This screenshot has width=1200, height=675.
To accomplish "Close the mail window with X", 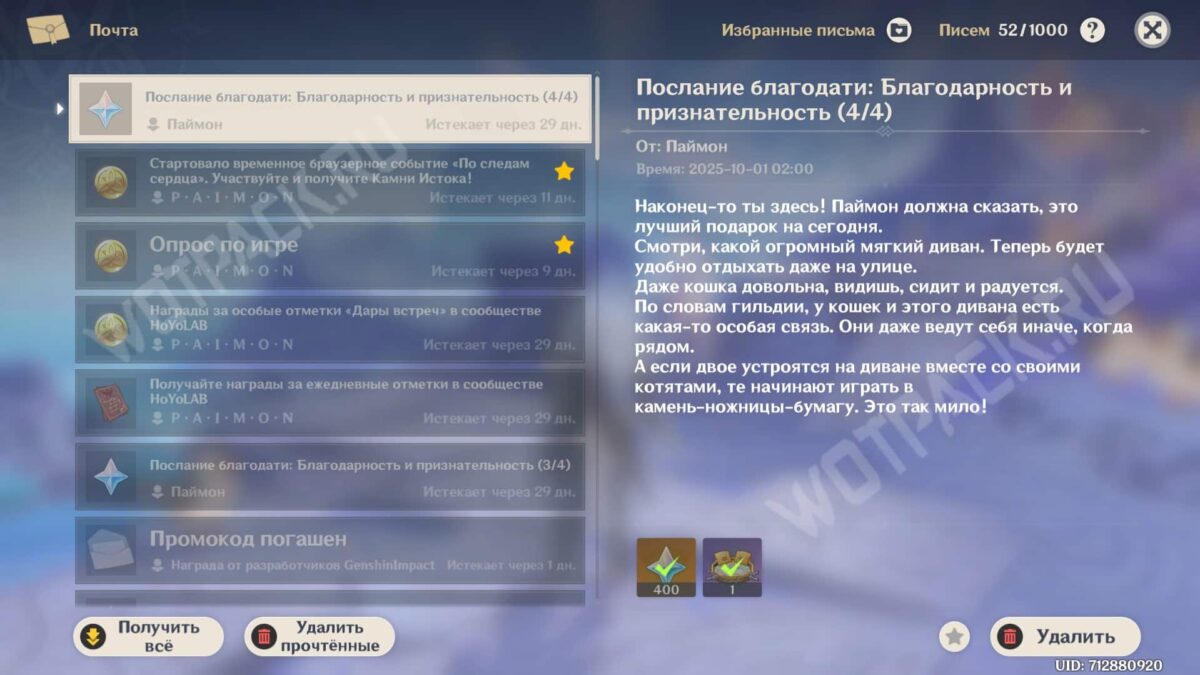I will (1152, 30).
